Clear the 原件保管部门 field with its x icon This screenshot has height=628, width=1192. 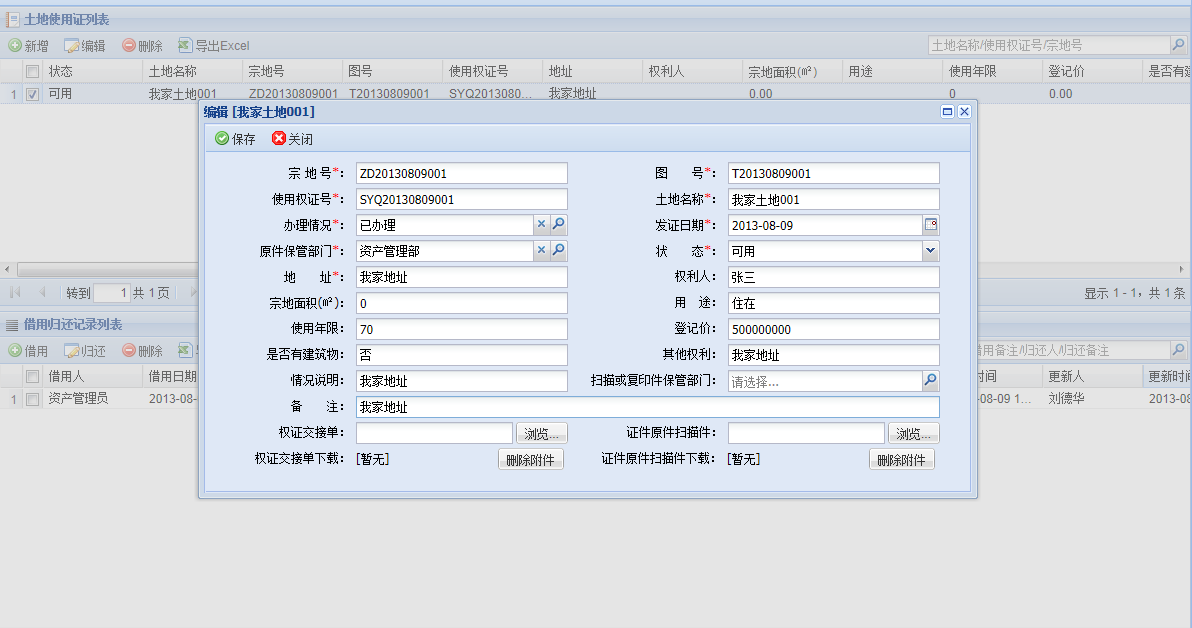click(541, 250)
